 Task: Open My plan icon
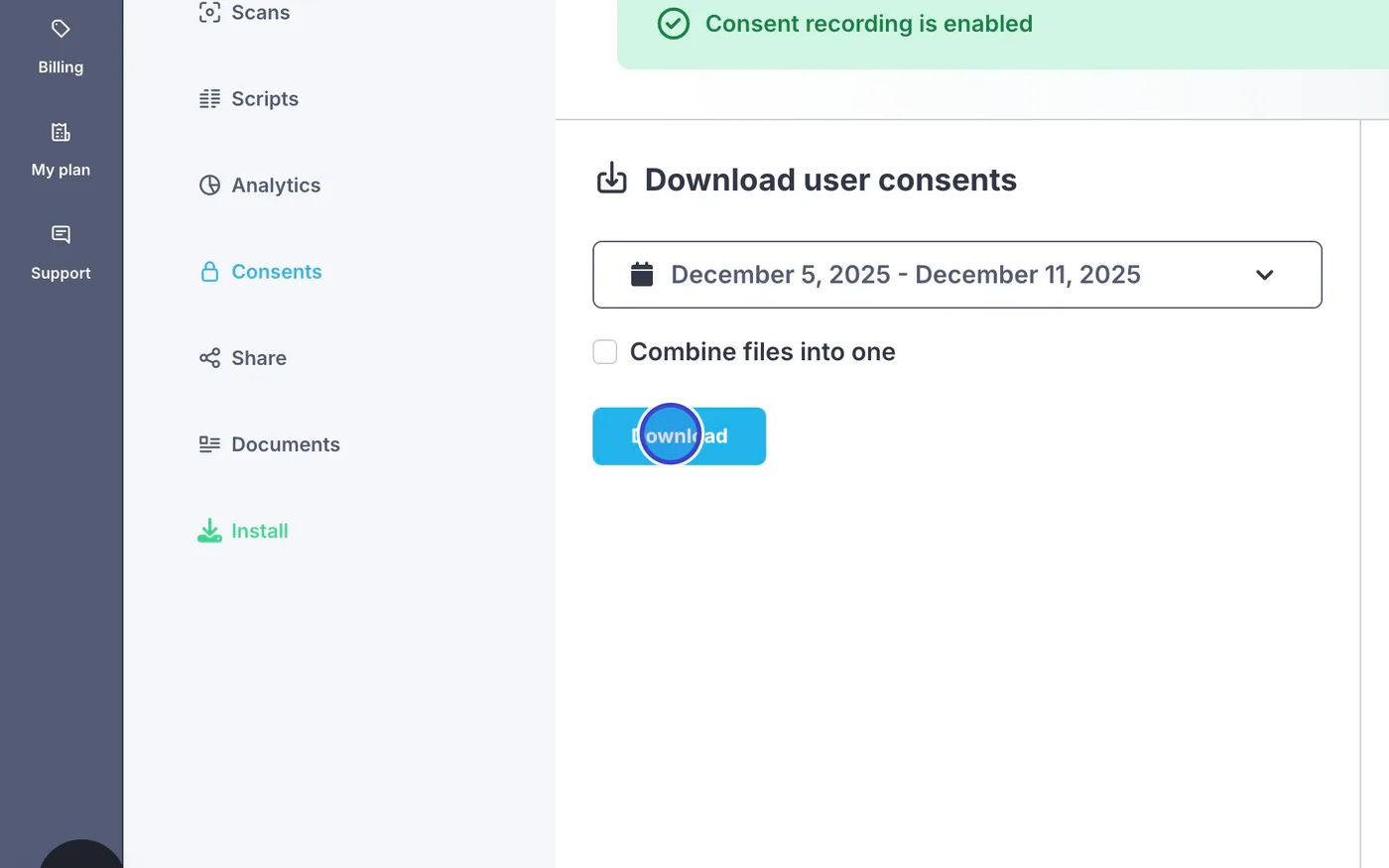(61, 132)
